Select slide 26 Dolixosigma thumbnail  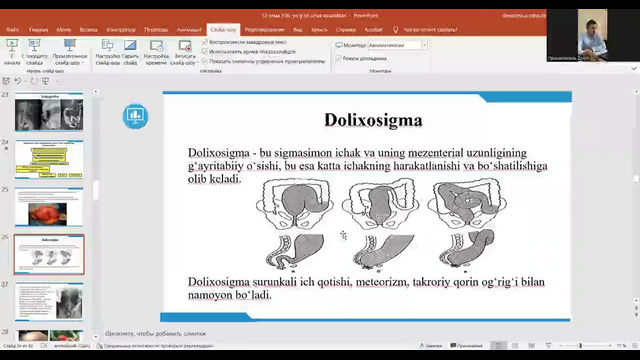(x=49, y=254)
